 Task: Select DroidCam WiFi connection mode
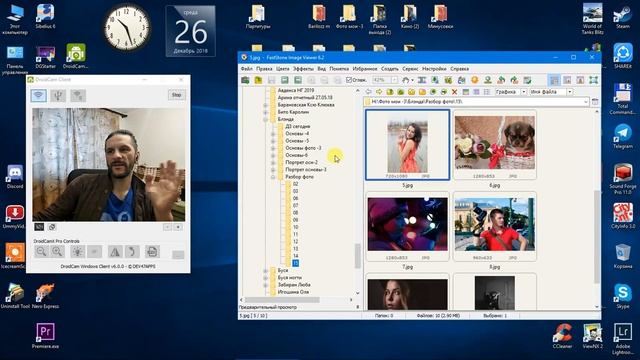[39, 96]
